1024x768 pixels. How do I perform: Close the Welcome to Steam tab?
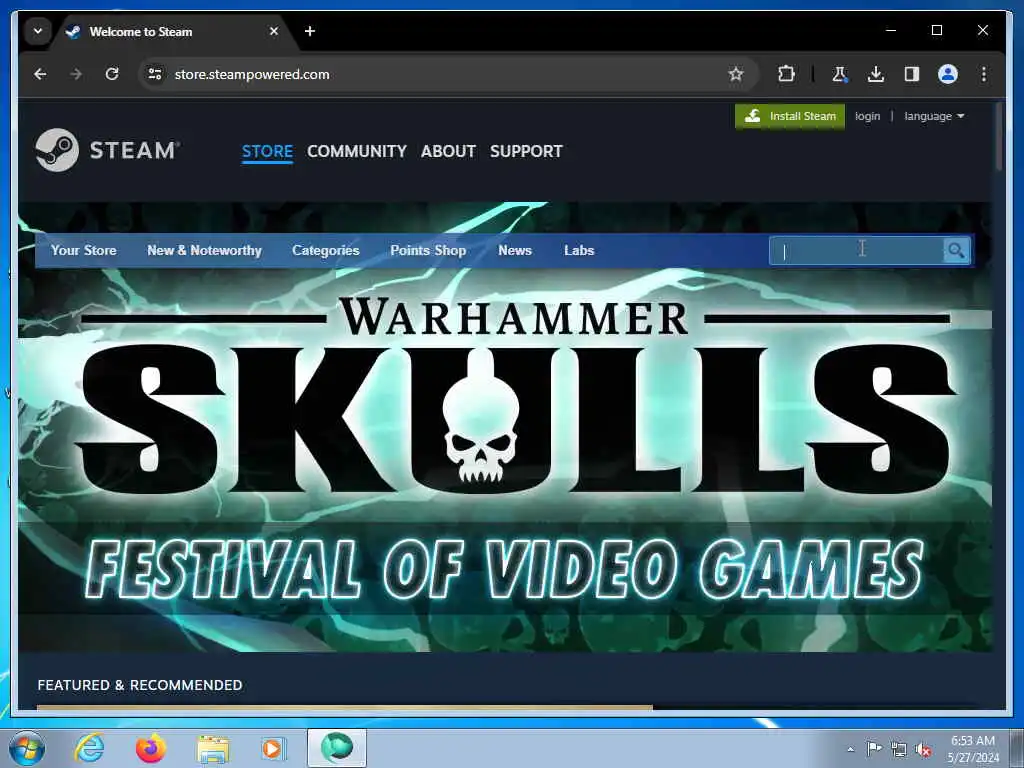tap(274, 31)
